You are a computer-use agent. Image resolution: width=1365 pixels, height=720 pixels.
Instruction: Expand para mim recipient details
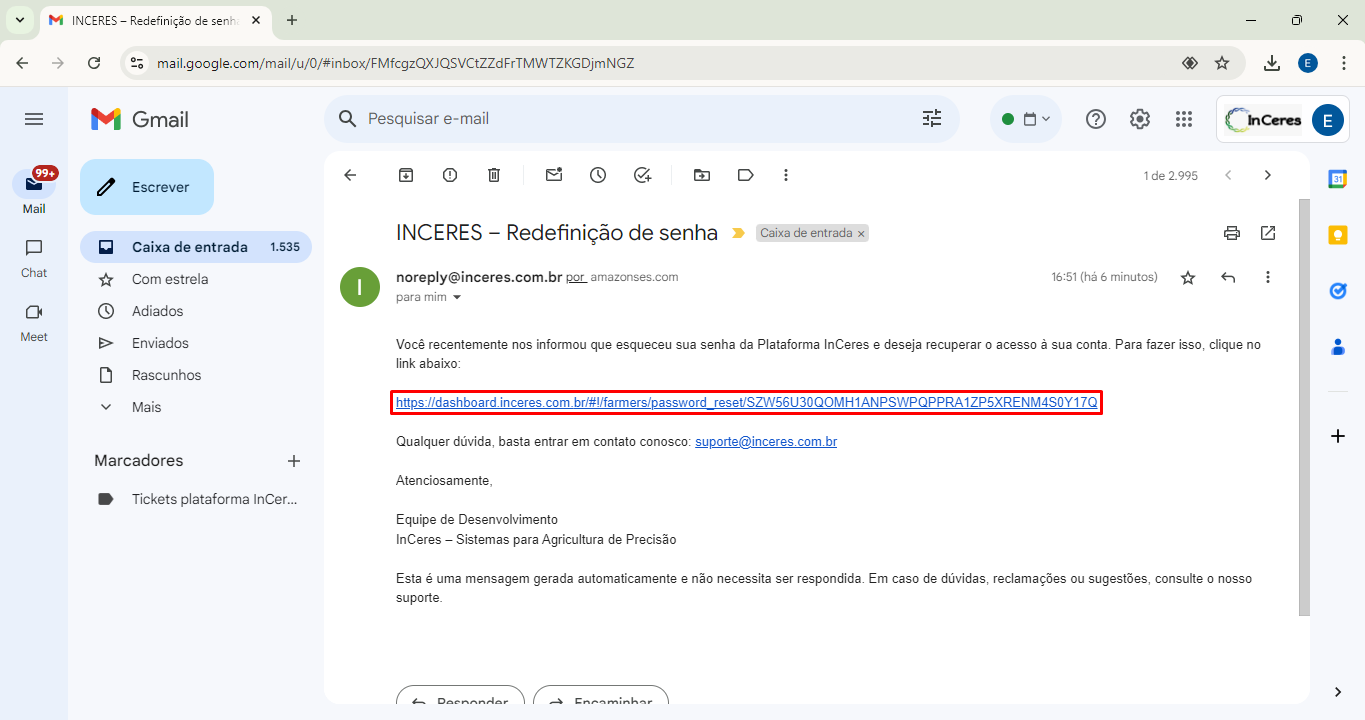457,297
